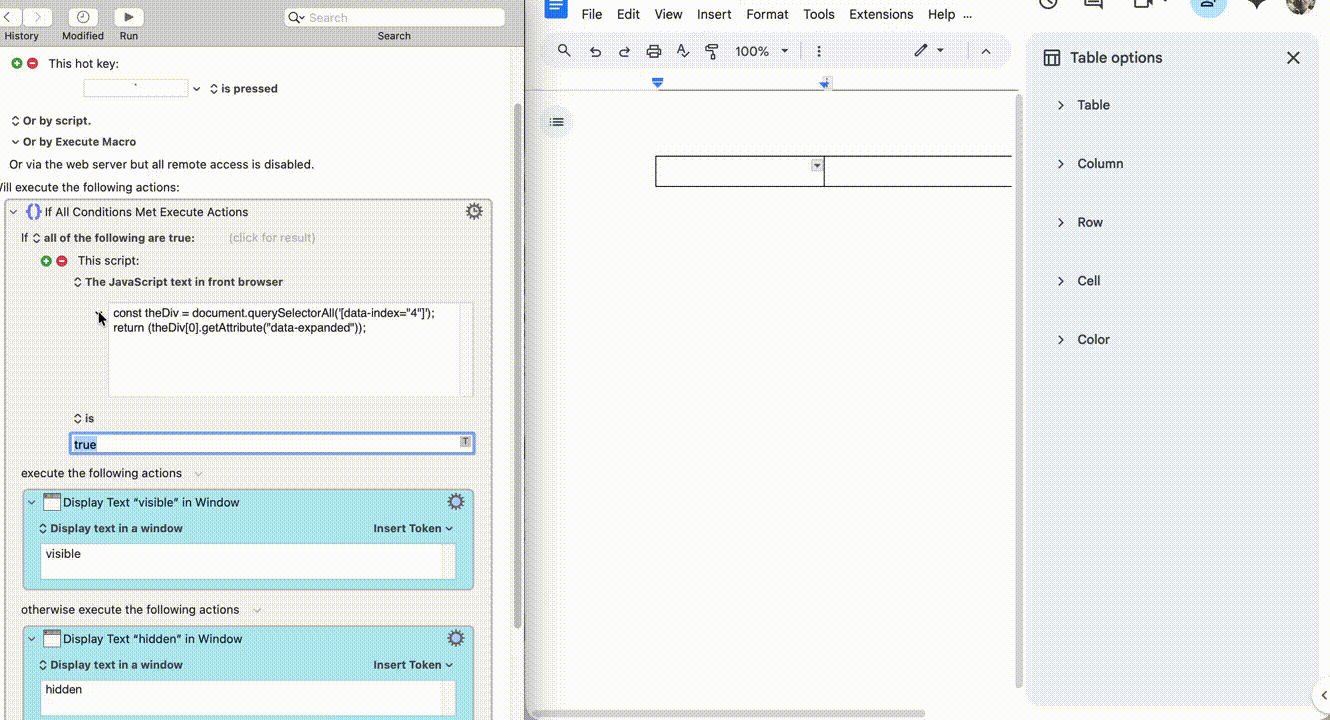The height and width of the screenshot is (720, 1330).
Task: Click the Print icon in Docs toolbar
Action: (x=654, y=51)
